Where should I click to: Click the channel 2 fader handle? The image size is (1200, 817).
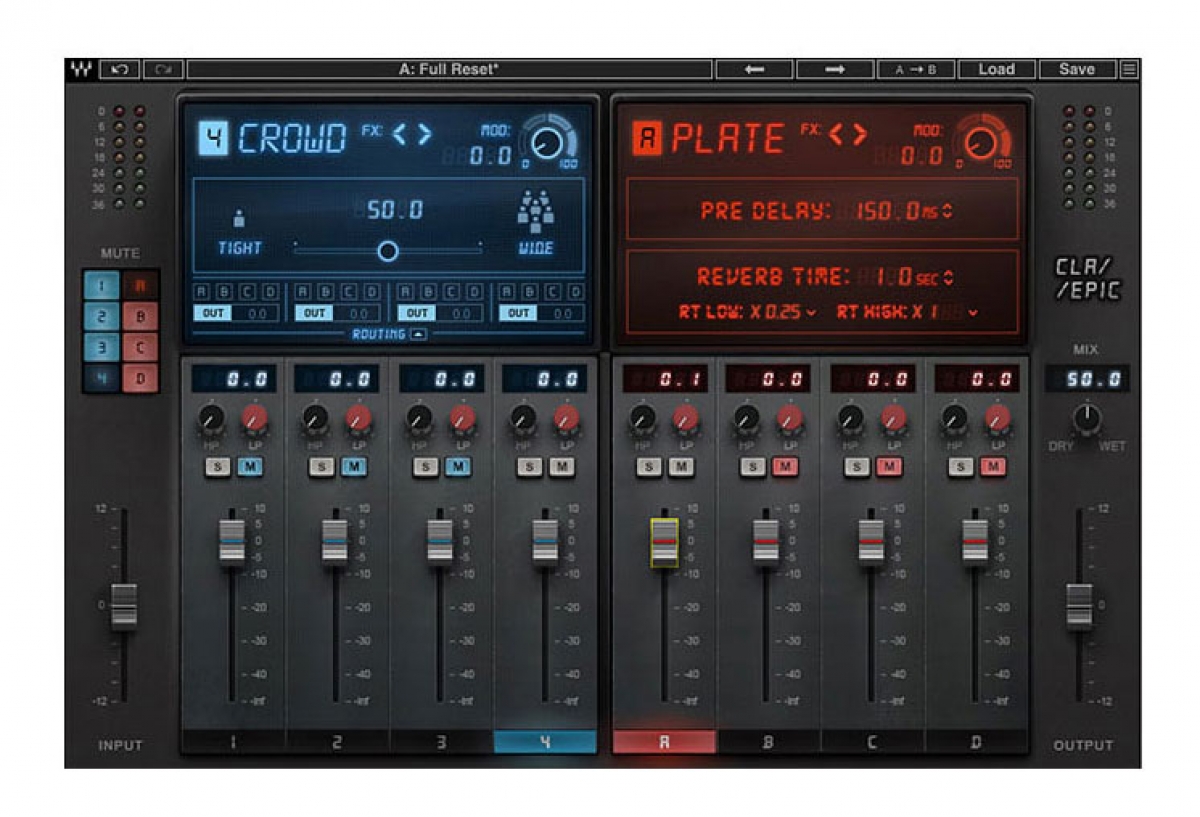pos(335,542)
